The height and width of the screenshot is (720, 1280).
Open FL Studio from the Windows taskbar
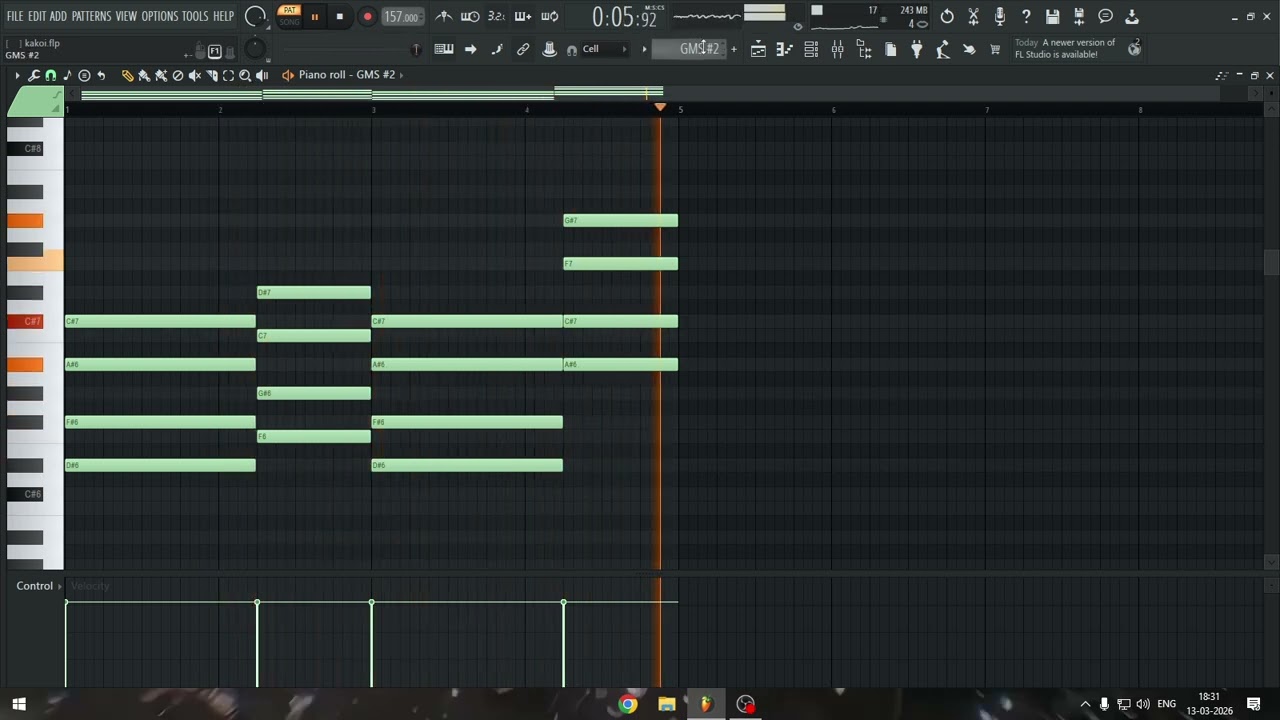point(706,704)
